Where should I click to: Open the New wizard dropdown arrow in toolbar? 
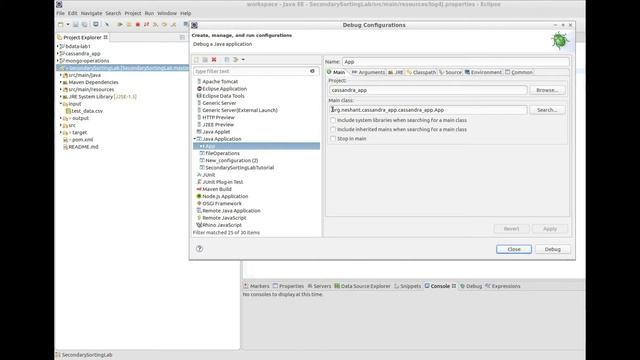pyautogui.click(x=68, y=24)
